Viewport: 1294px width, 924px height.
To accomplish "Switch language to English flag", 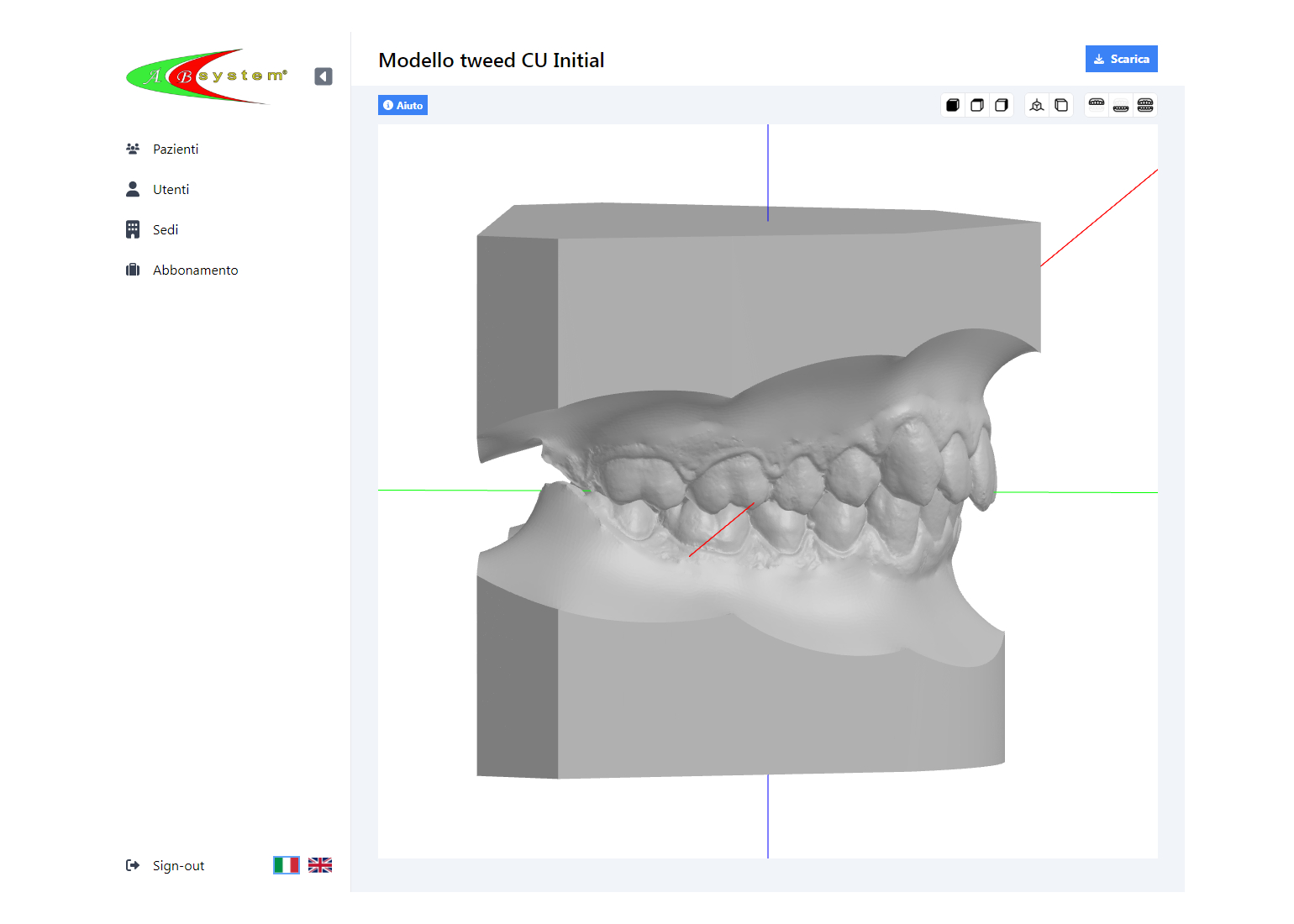I will 320,865.
